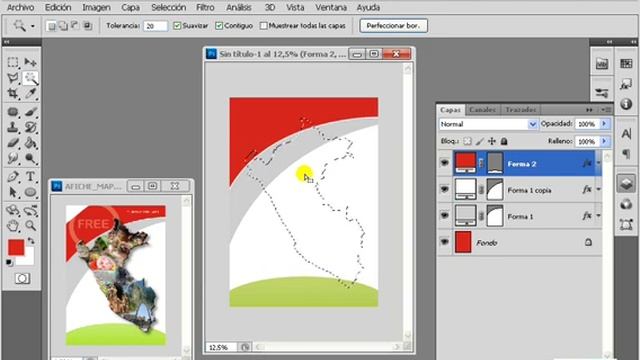Toggle the Suavizar checkbox
Screen dimensions: 640x360
177,26
